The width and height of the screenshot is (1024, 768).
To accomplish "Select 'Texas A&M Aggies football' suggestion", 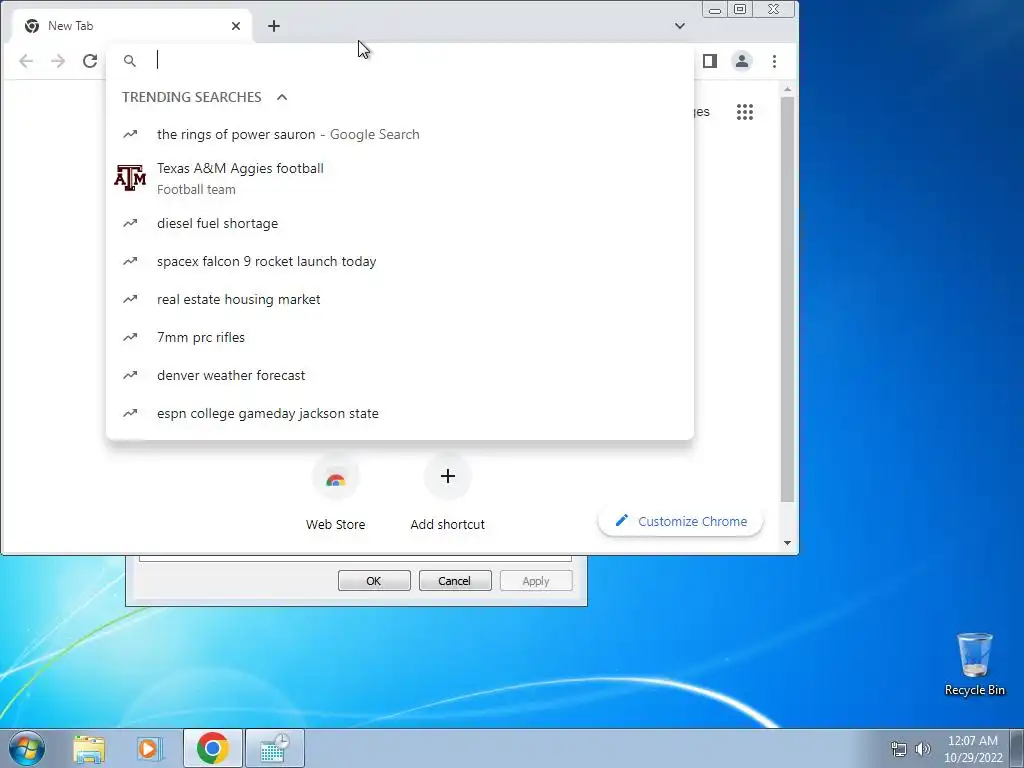I will click(x=400, y=178).
